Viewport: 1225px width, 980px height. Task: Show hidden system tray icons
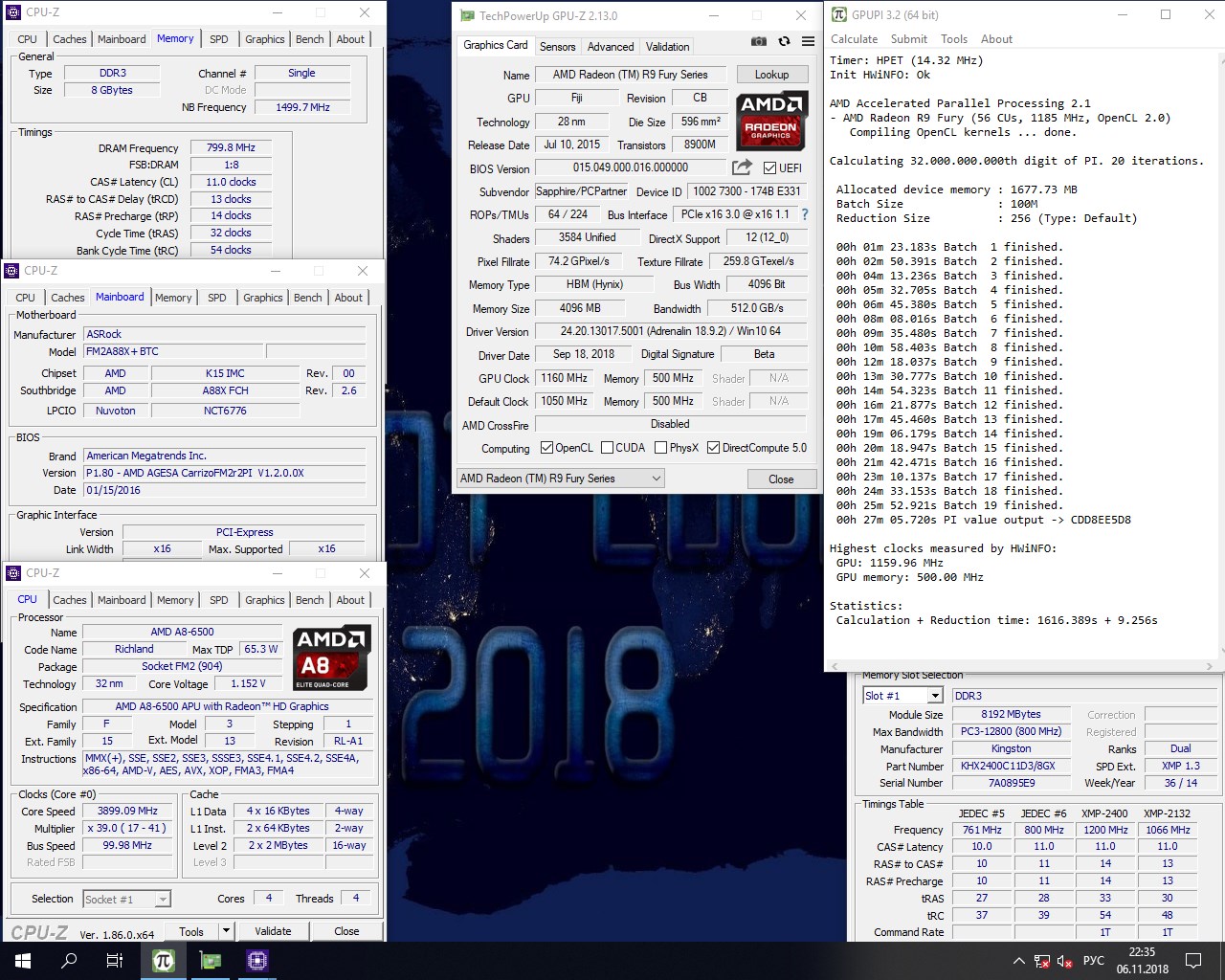pyautogui.click(x=1019, y=961)
